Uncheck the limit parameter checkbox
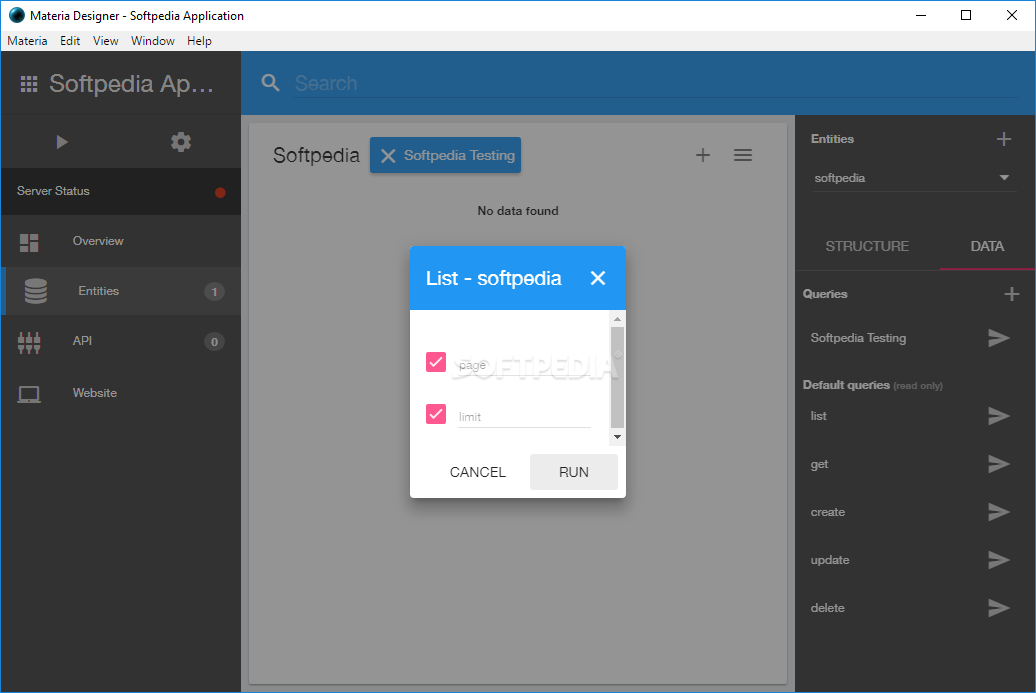The width and height of the screenshot is (1036, 693). 435,414
